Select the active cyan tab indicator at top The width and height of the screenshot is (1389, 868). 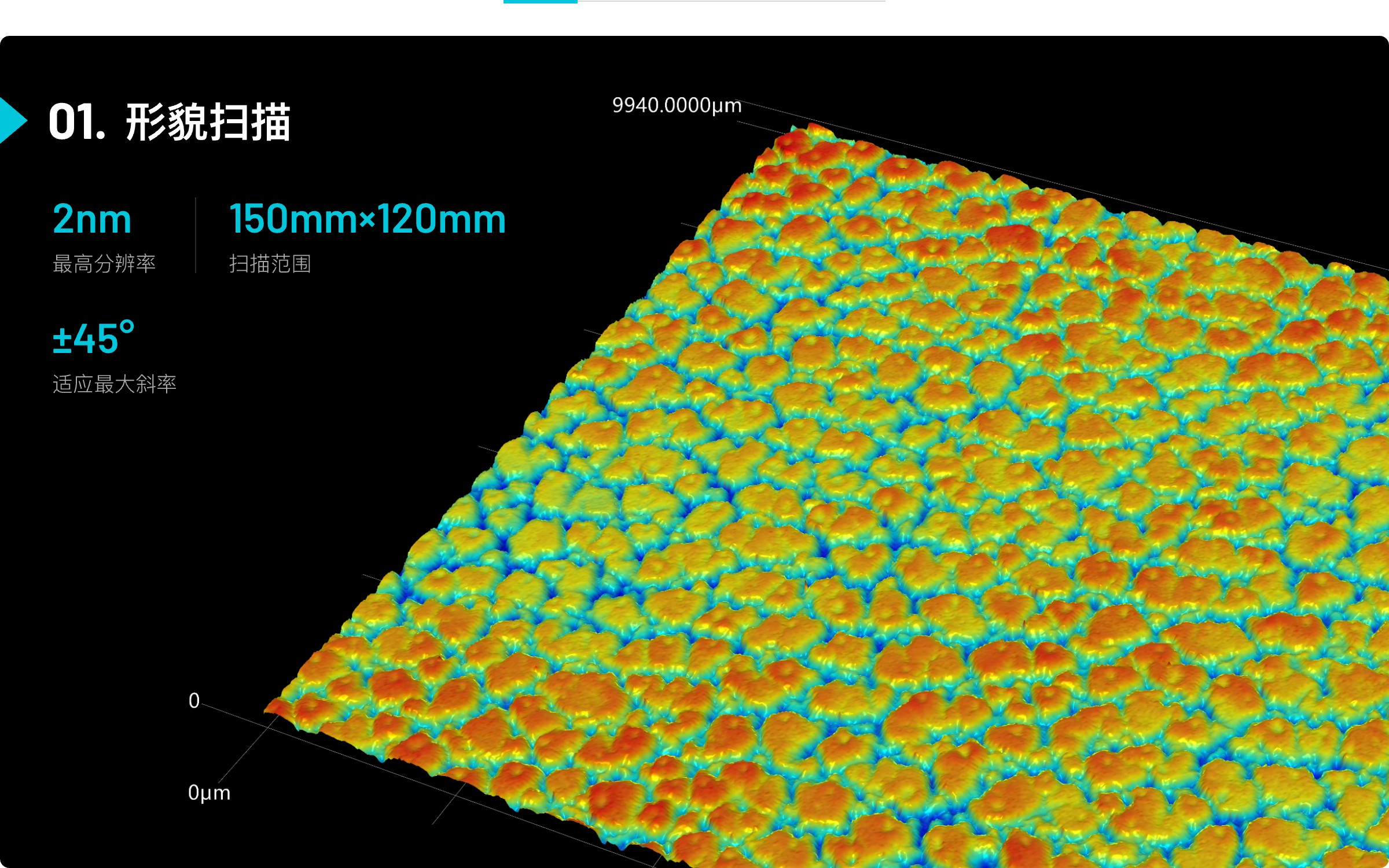(540, 2)
